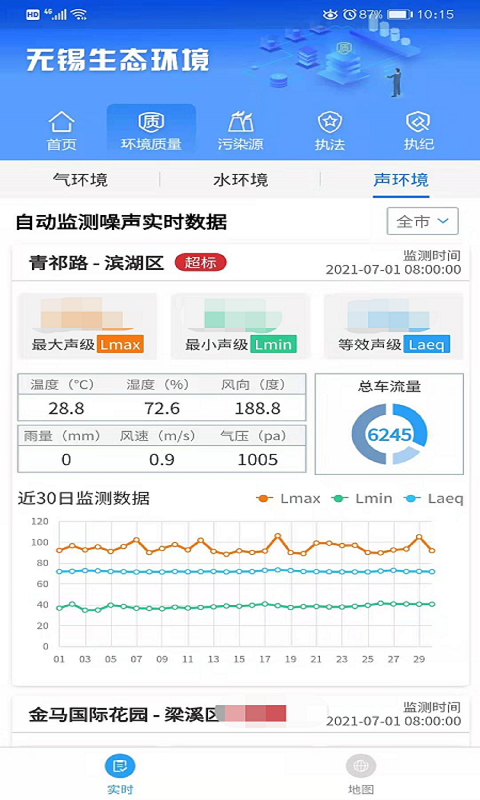Tap the 总车流量 6245 donut chart
The width and height of the screenshot is (480, 800).
coord(389,434)
